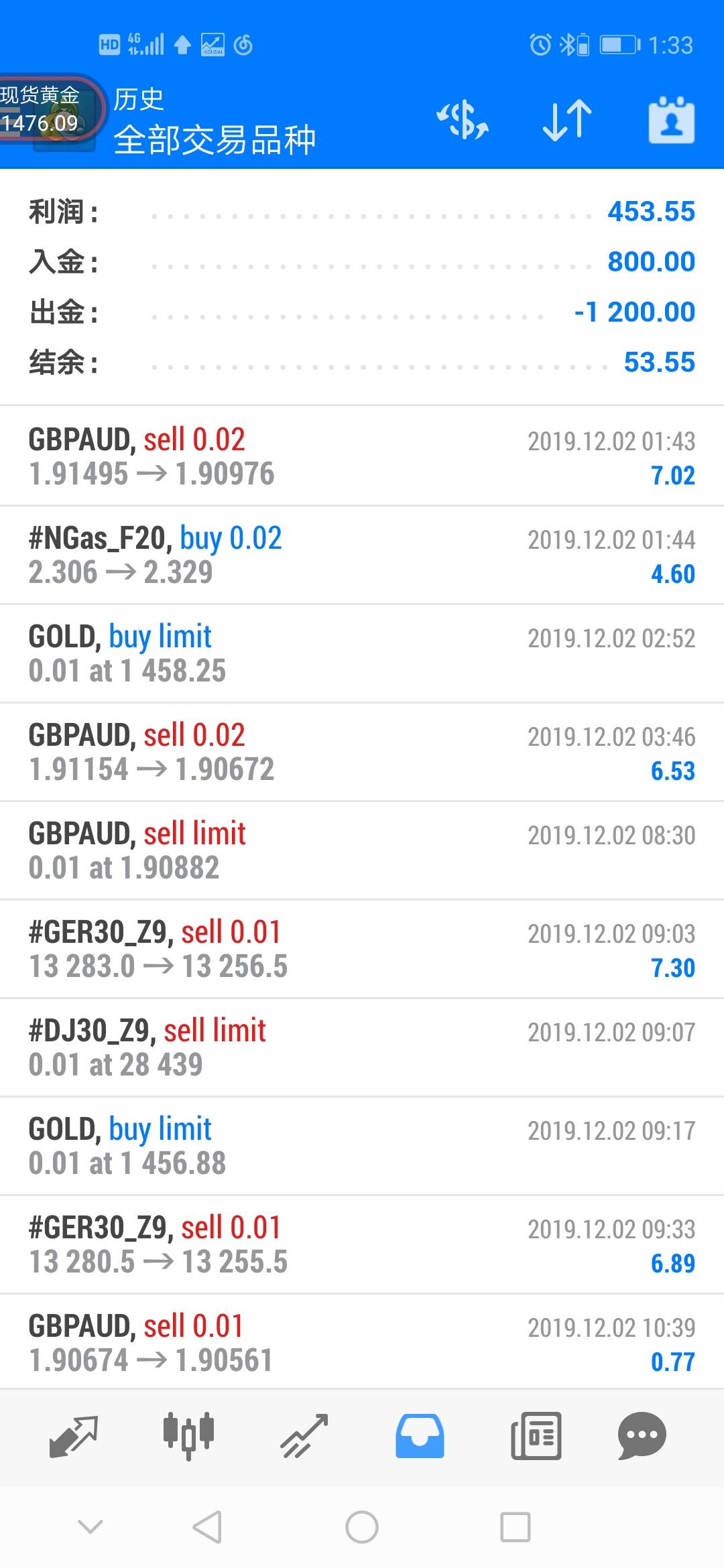Open the News tab icon

coord(536,1436)
